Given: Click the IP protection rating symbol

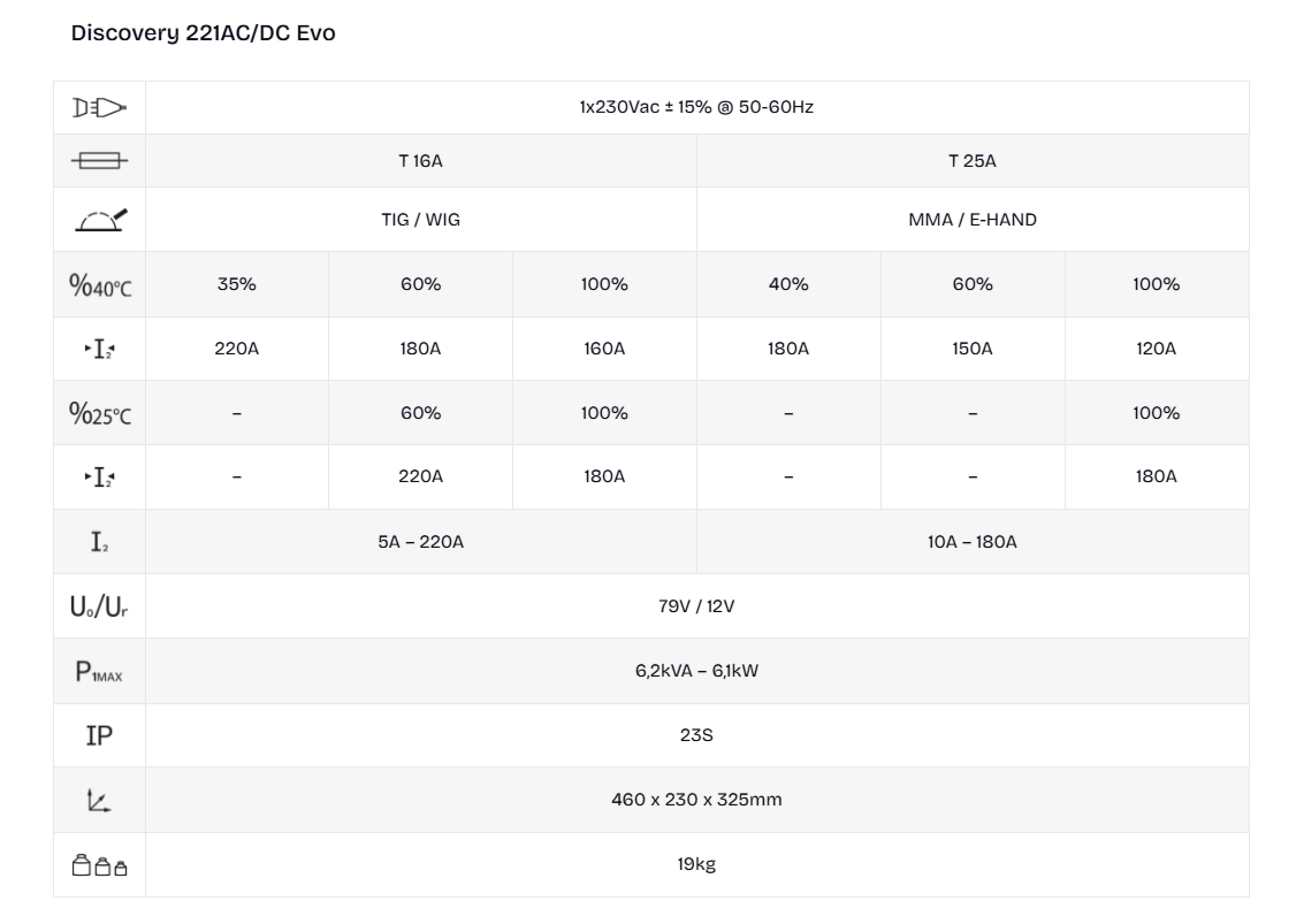Looking at the screenshot, I should (x=99, y=735).
